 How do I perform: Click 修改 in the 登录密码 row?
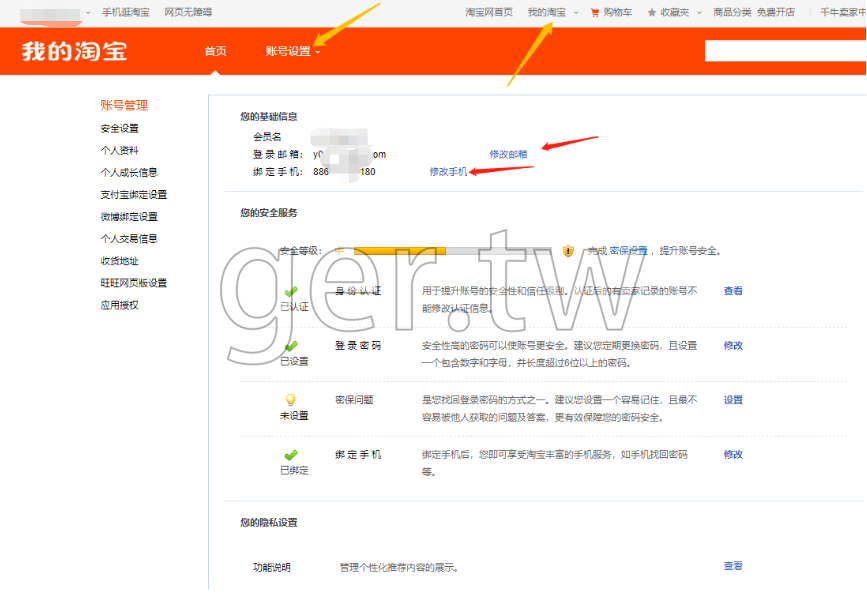(x=733, y=346)
